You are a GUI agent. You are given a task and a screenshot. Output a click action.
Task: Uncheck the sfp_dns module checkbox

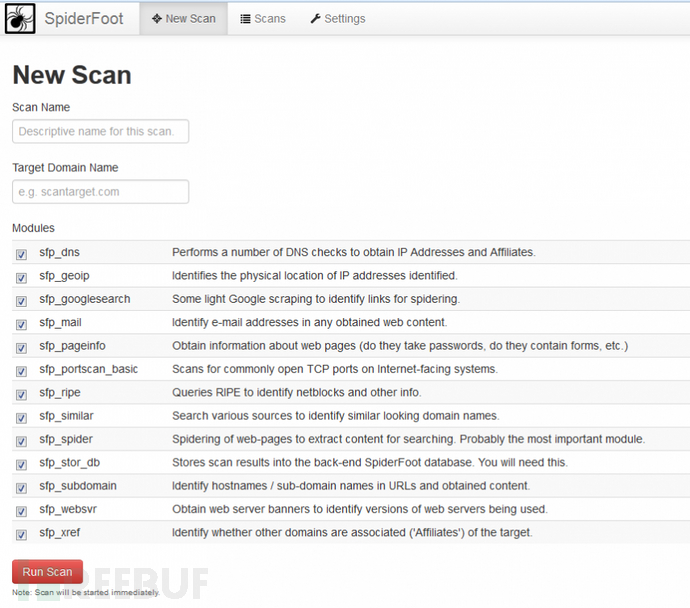click(21, 254)
